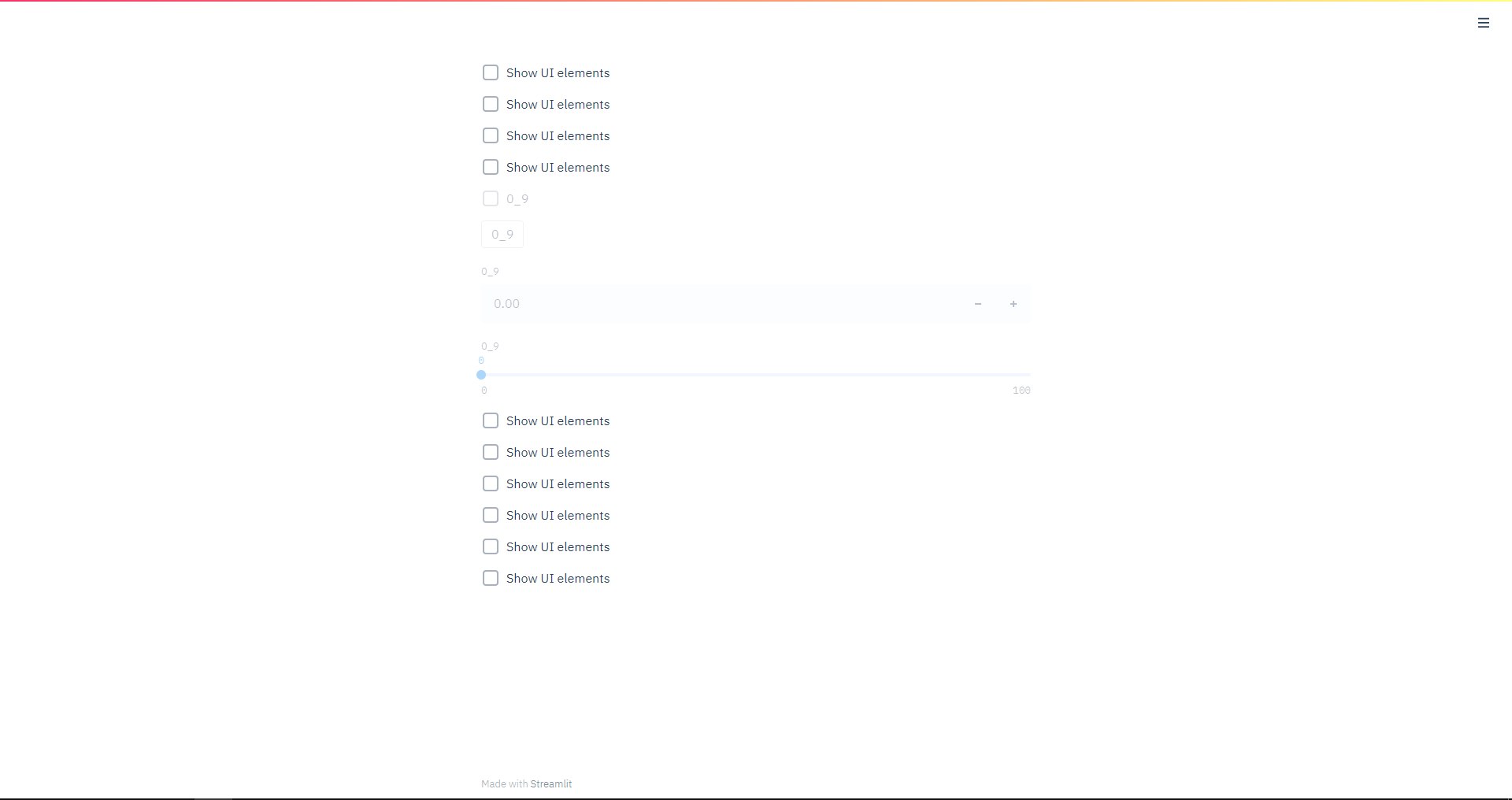
Task: Toggle the 0_9 labeled checkbox
Action: pos(491,198)
